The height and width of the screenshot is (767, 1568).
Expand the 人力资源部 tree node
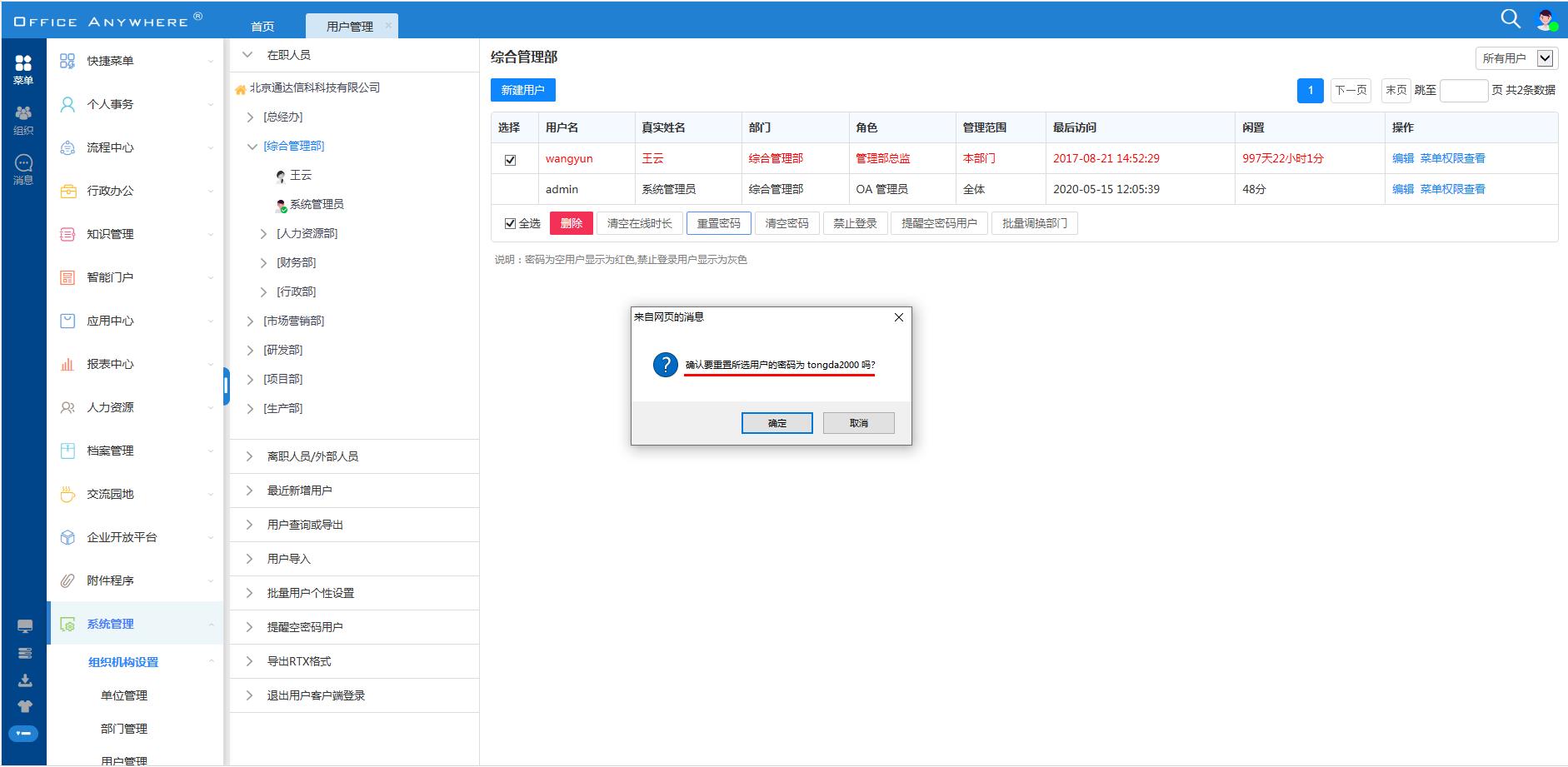(x=263, y=234)
